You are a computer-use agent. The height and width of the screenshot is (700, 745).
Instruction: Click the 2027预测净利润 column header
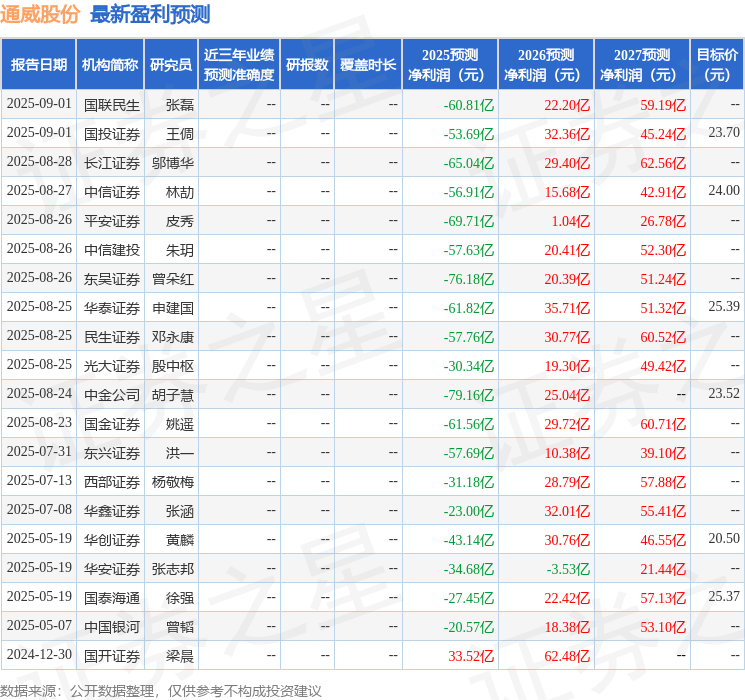tap(642, 65)
